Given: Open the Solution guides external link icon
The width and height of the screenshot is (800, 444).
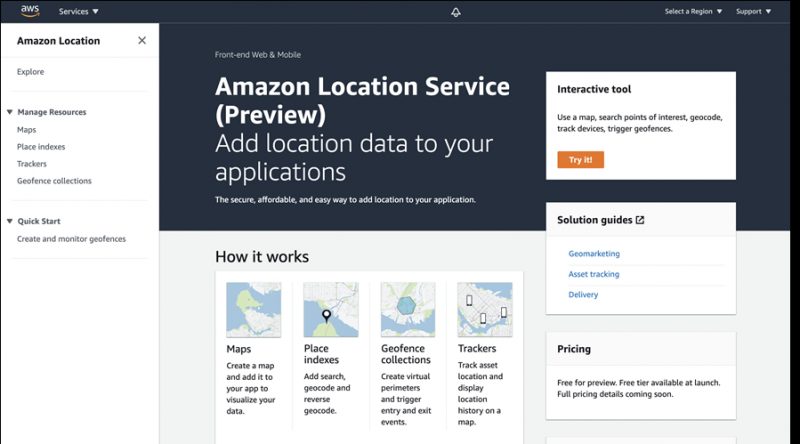Looking at the screenshot, I should [640, 220].
